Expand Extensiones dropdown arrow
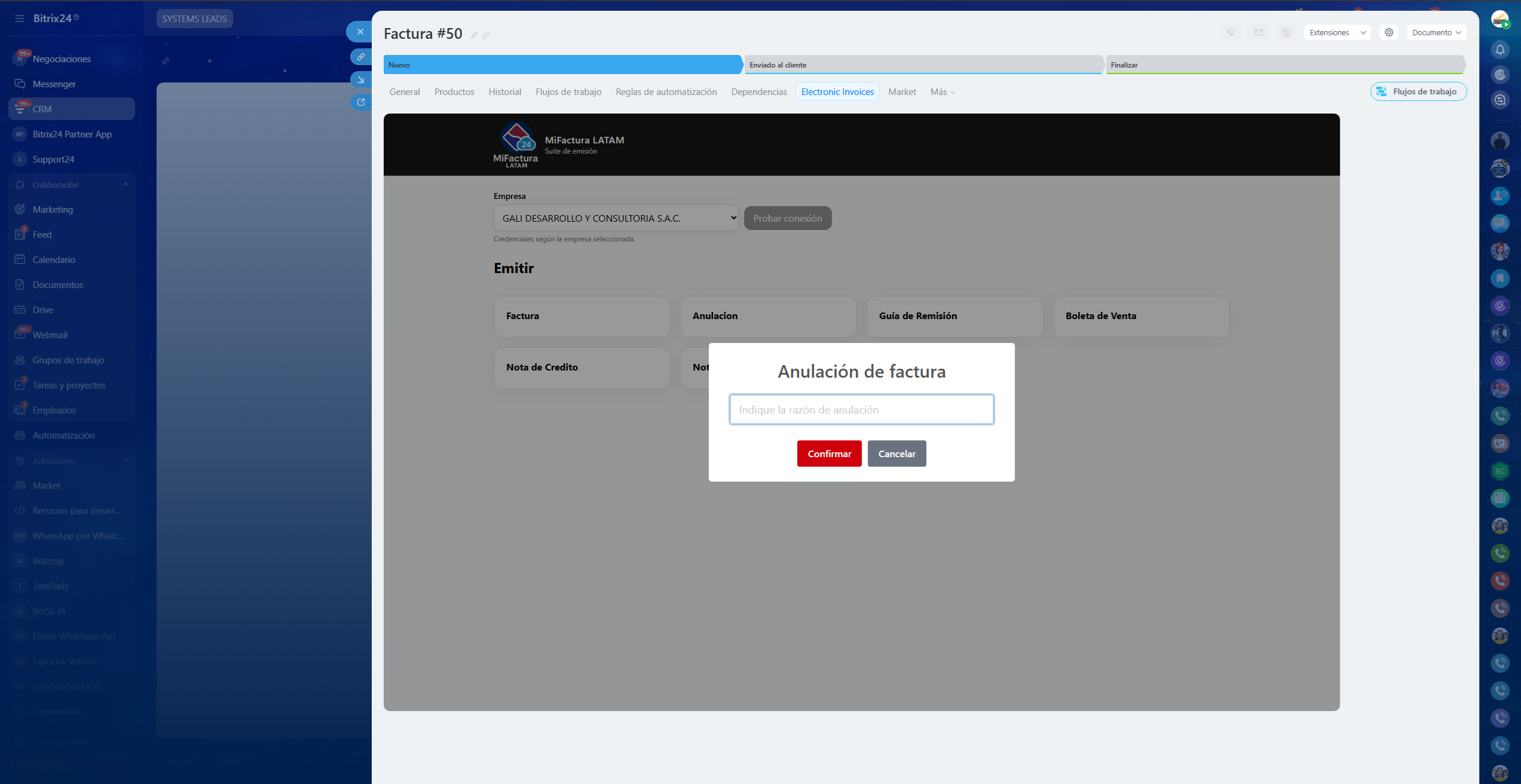The height and width of the screenshot is (784, 1521). click(x=1363, y=33)
